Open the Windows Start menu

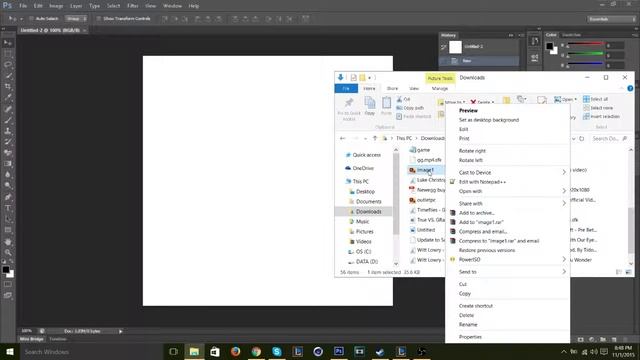[9, 351]
